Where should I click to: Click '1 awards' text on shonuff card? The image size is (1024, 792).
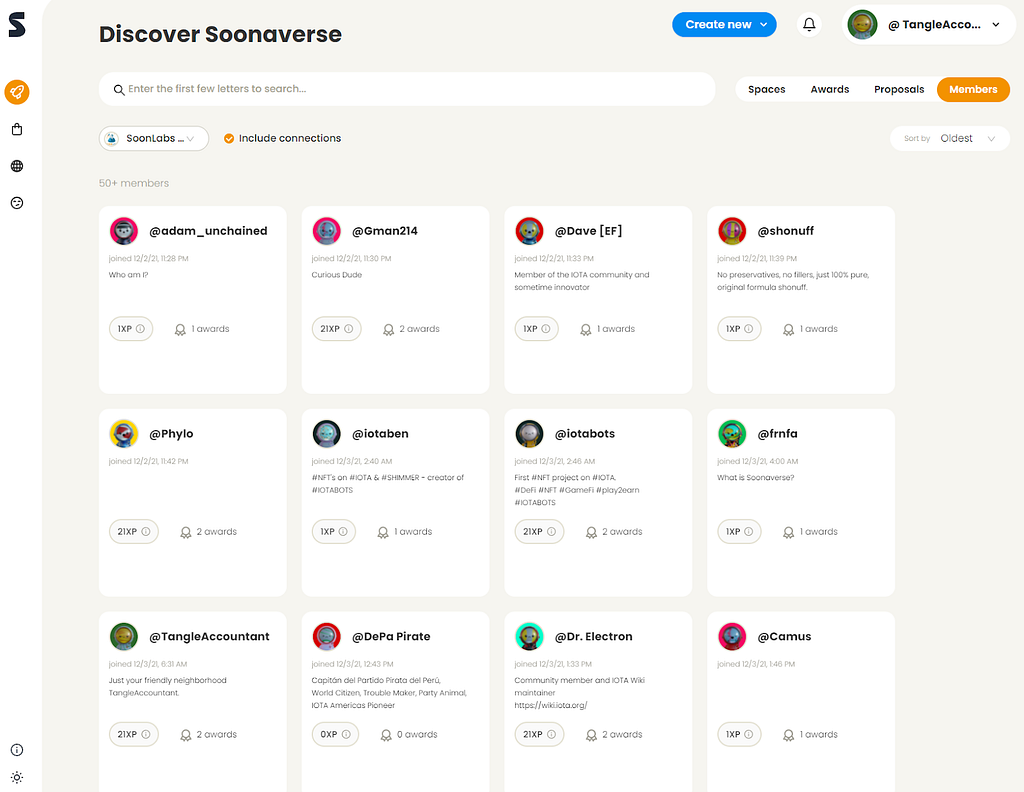[818, 329]
